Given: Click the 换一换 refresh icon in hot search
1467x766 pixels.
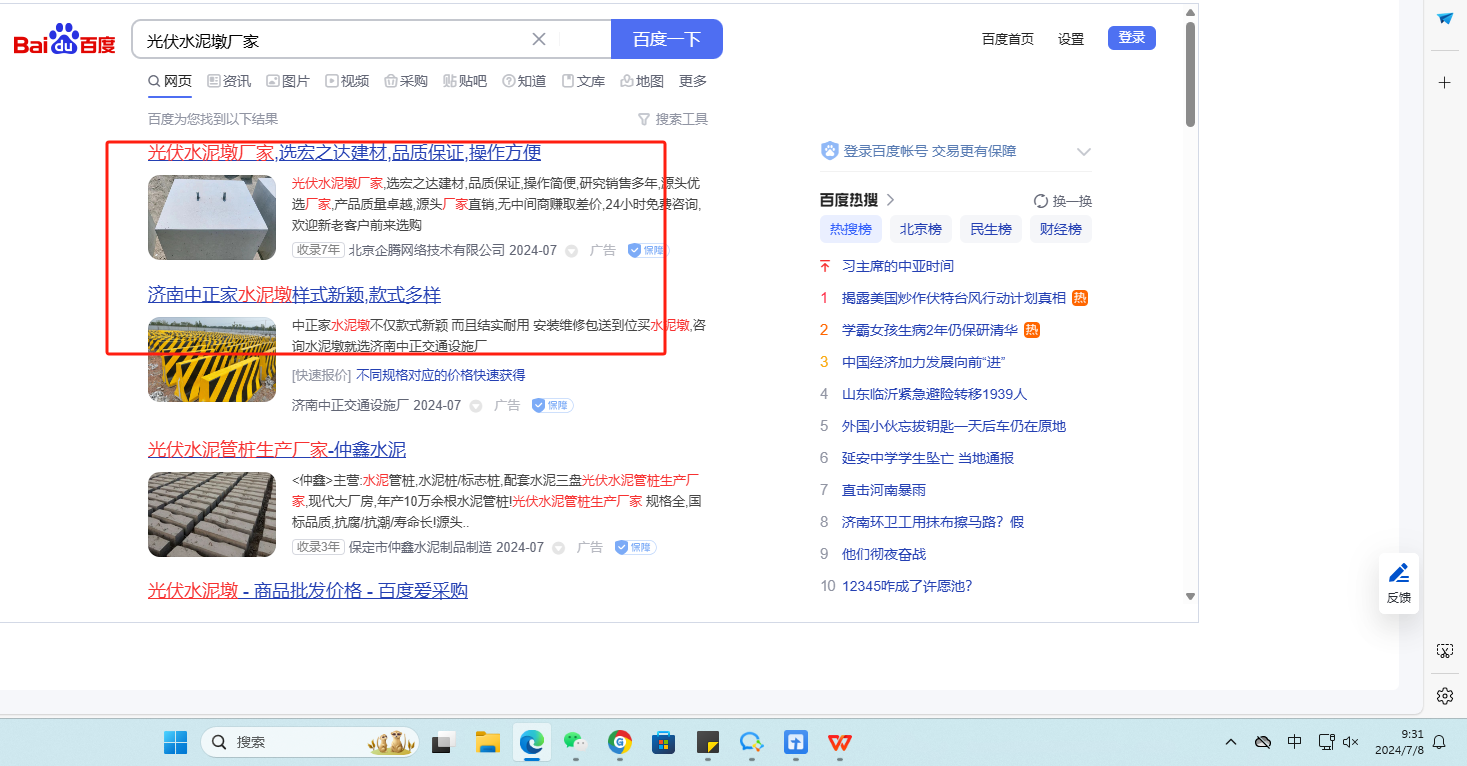Looking at the screenshot, I should coord(1041,201).
